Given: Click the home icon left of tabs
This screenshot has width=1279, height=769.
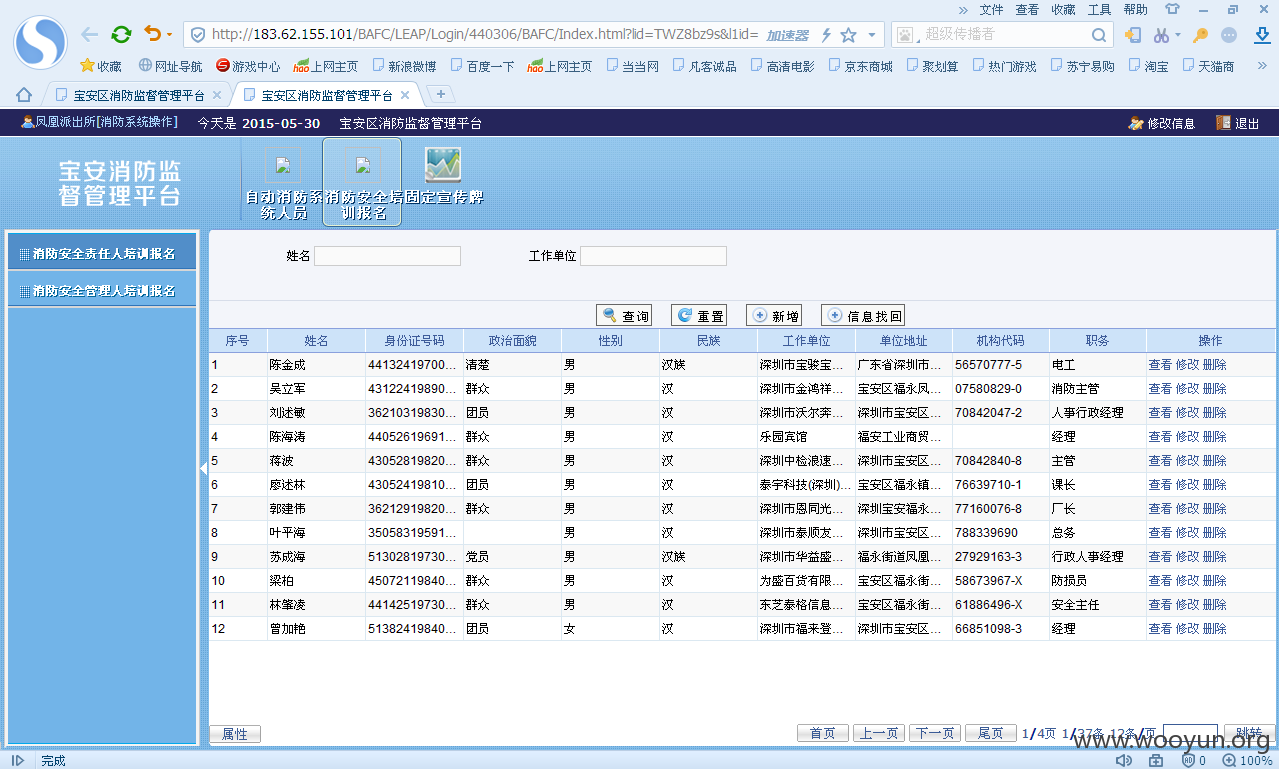Looking at the screenshot, I should 24,95.
